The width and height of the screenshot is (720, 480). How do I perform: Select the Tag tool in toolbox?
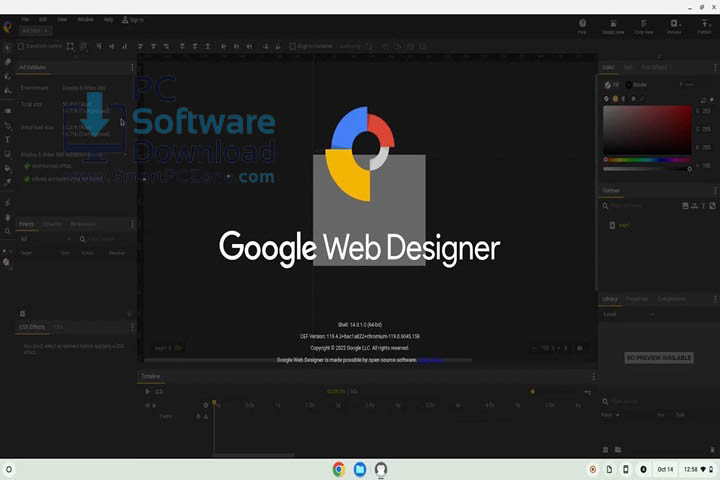coord(7,111)
